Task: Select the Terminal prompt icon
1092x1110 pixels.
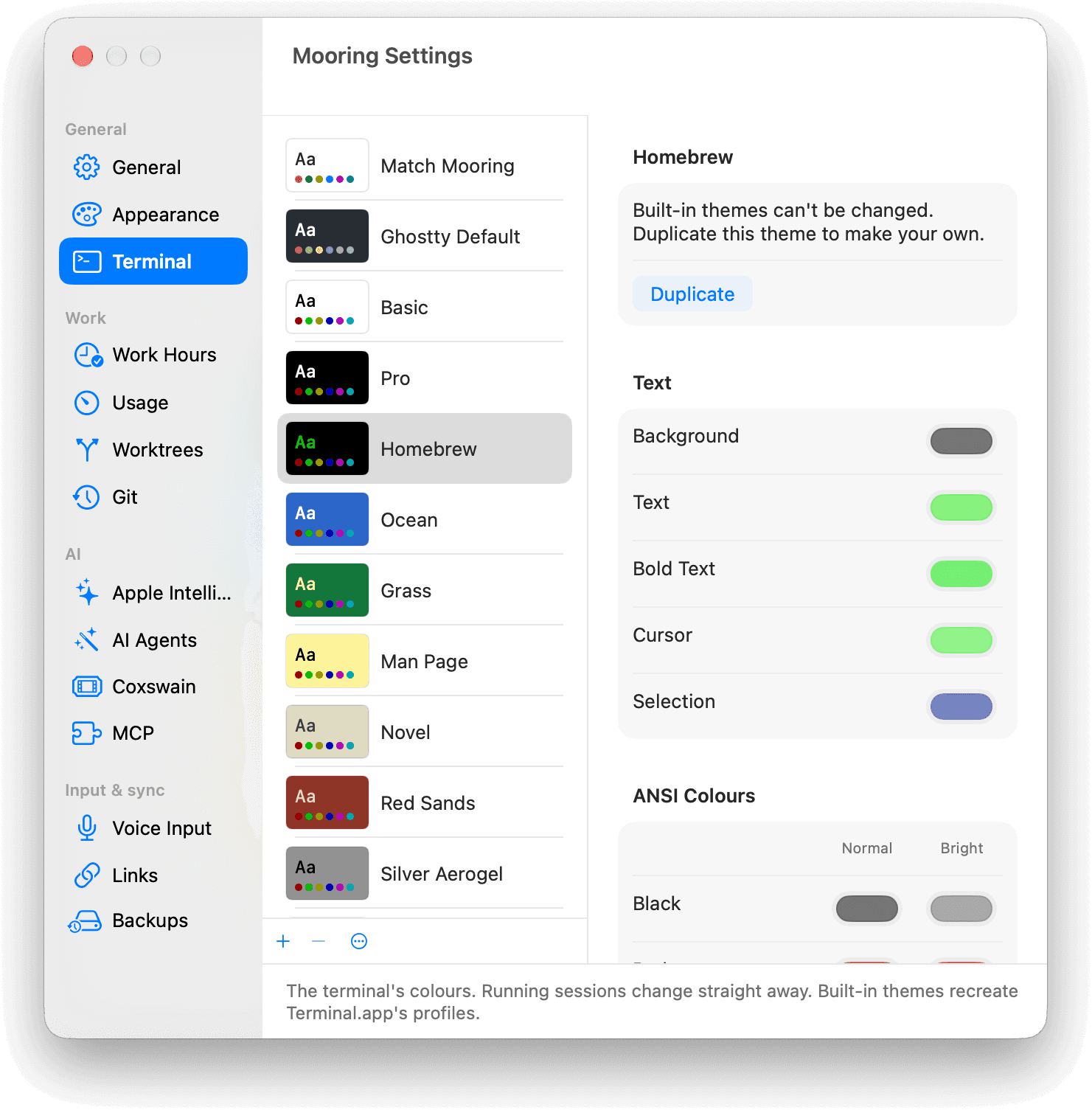Action: tap(87, 262)
